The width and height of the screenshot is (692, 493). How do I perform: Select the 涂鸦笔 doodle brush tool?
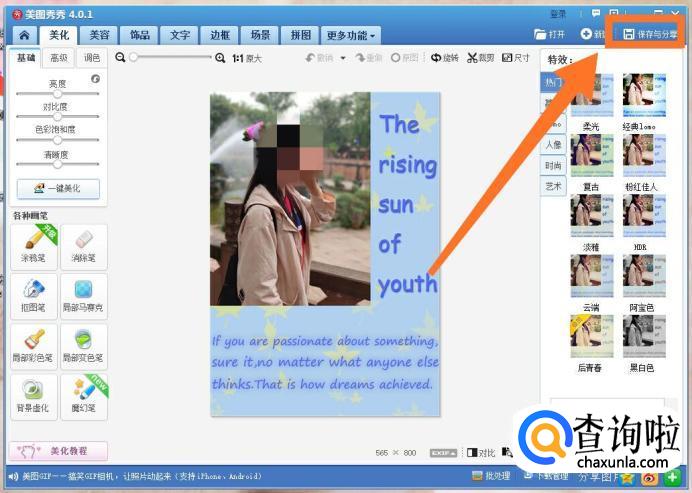pos(32,246)
